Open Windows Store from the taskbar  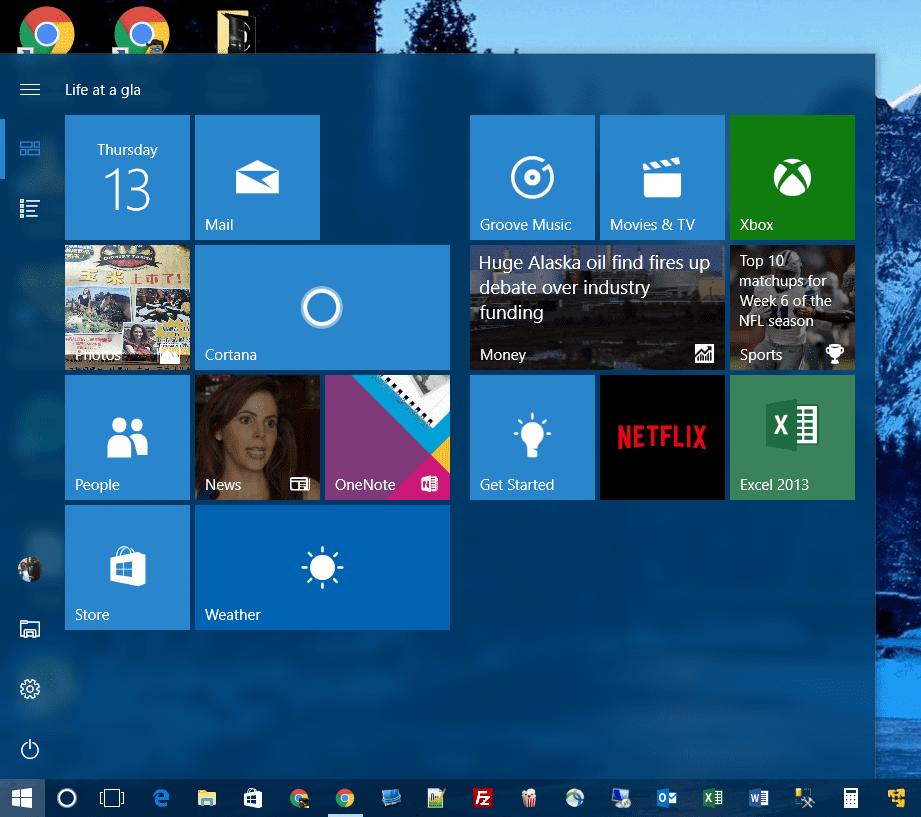click(253, 798)
